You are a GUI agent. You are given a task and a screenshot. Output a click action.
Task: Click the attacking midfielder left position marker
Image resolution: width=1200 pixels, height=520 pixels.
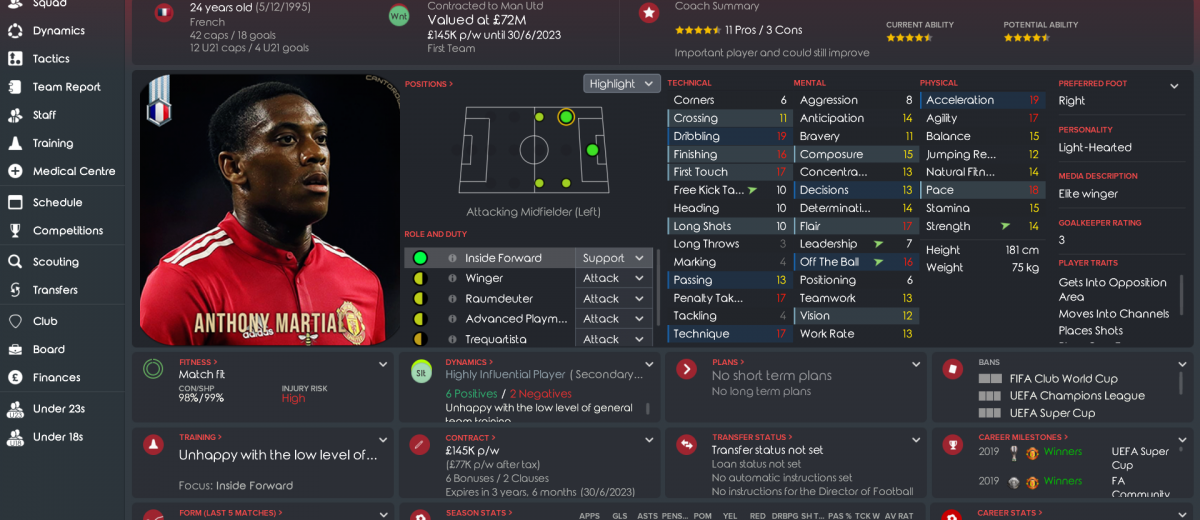coord(566,117)
